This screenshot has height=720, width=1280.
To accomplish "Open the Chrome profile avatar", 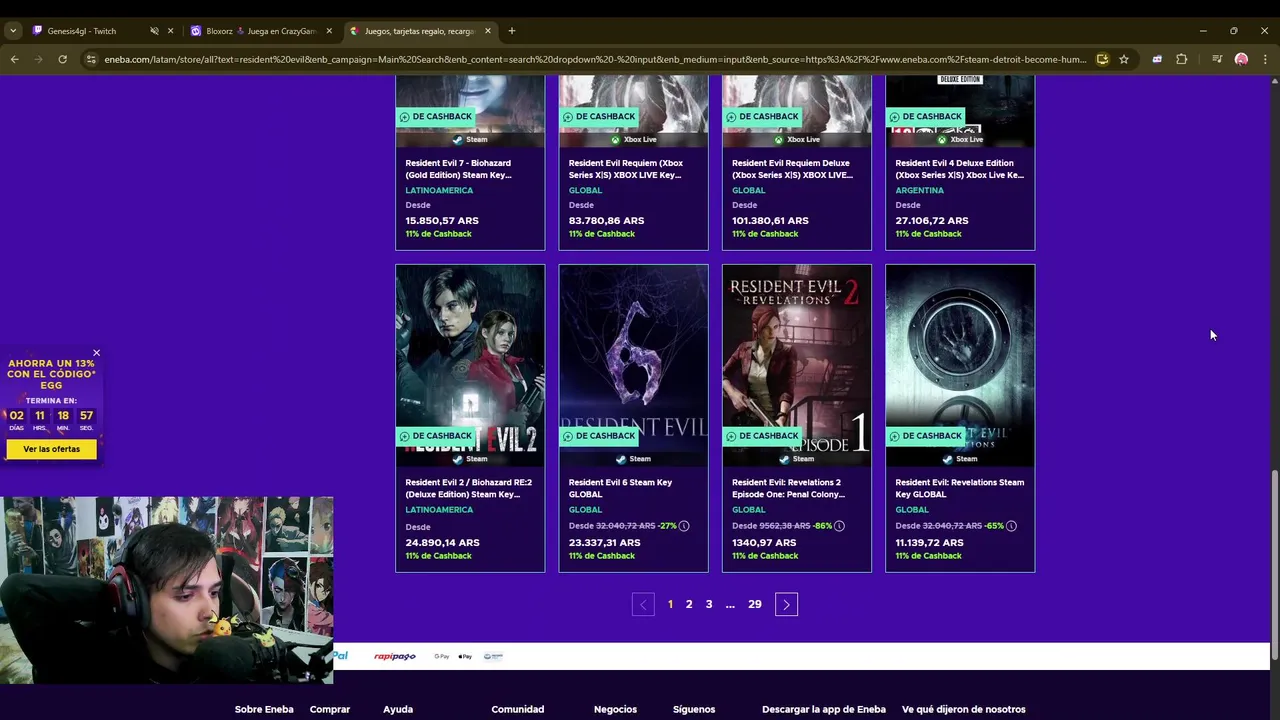I will click(x=1241, y=59).
